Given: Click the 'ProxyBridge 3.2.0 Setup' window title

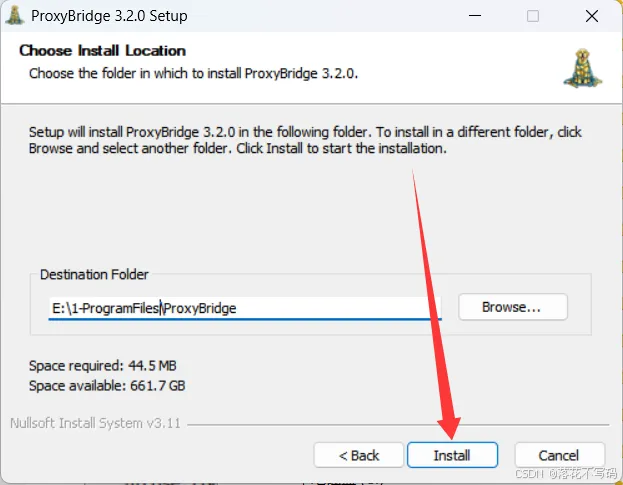Looking at the screenshot, I should tap(109, 16).
